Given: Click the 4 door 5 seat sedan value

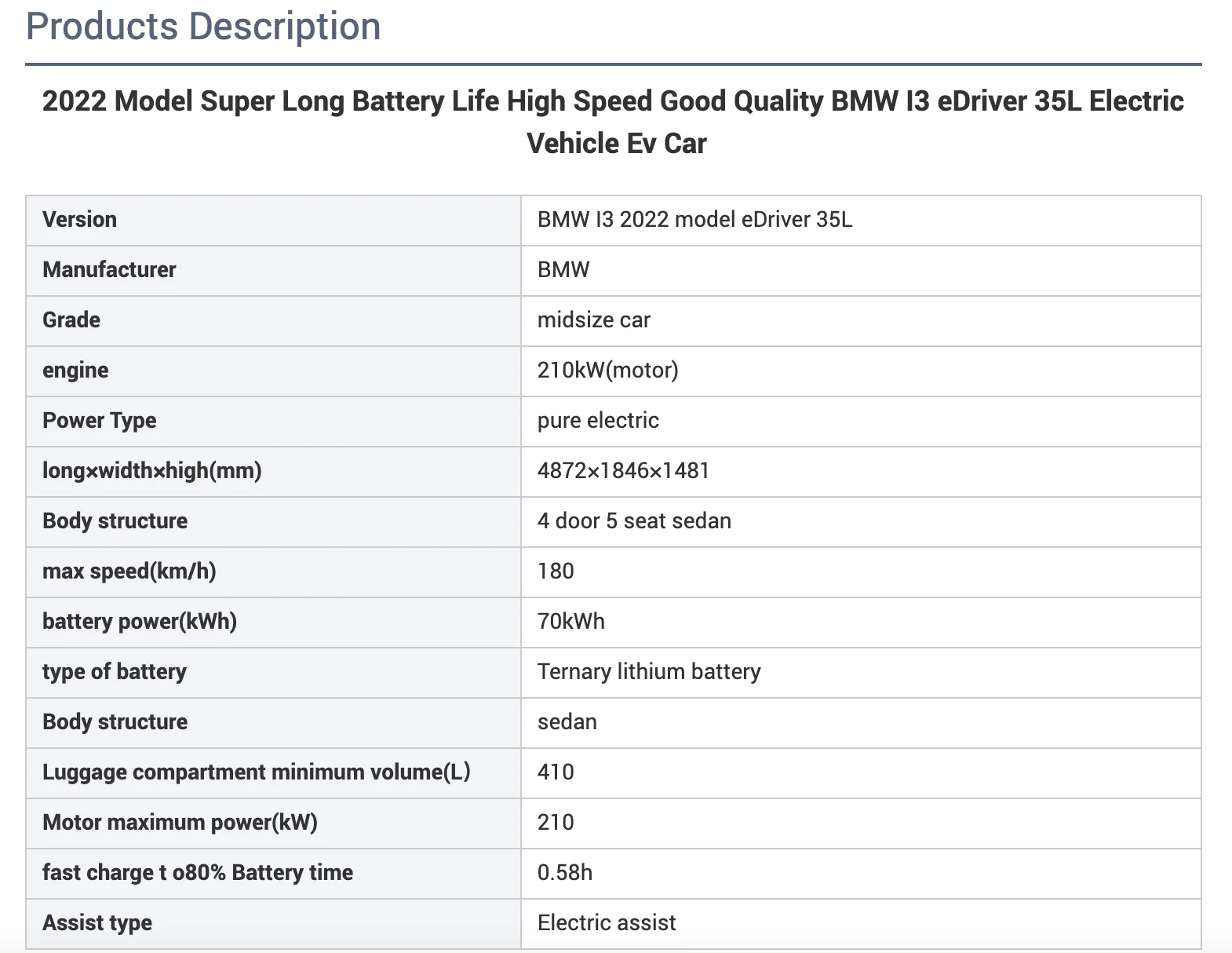Looking at the screenshot, I should [x=634, y=521].
